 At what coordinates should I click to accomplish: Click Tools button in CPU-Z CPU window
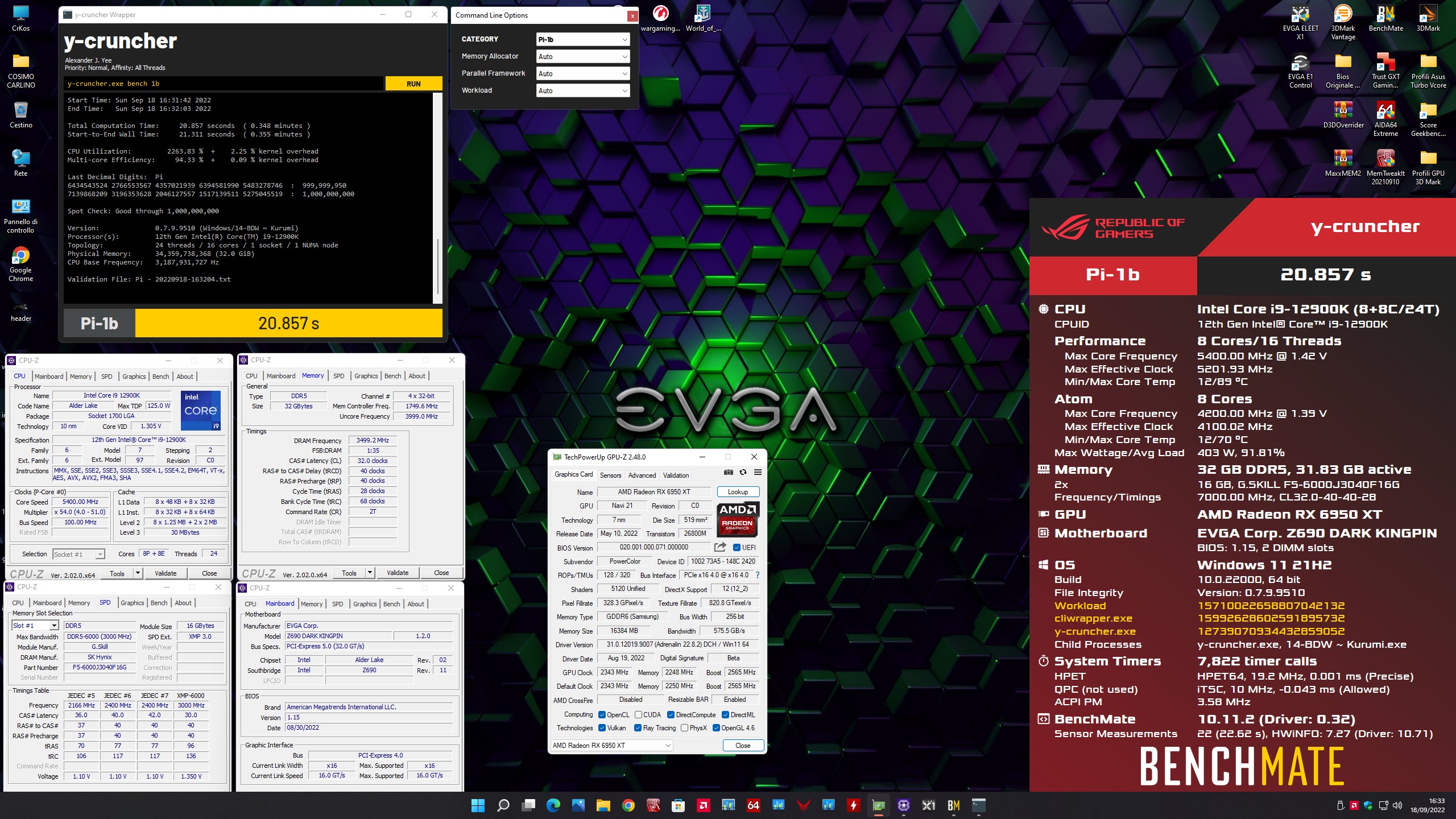[117, 573]
